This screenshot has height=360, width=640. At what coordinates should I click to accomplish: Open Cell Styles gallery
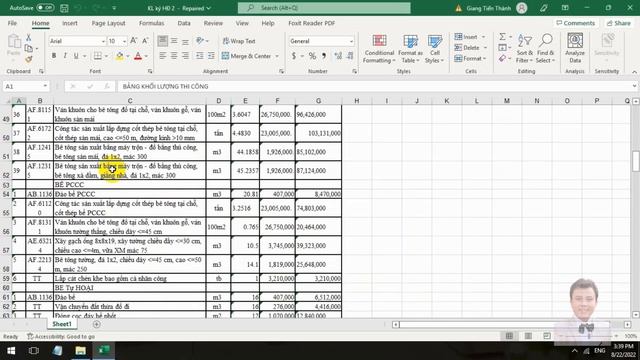click(435, 49)
